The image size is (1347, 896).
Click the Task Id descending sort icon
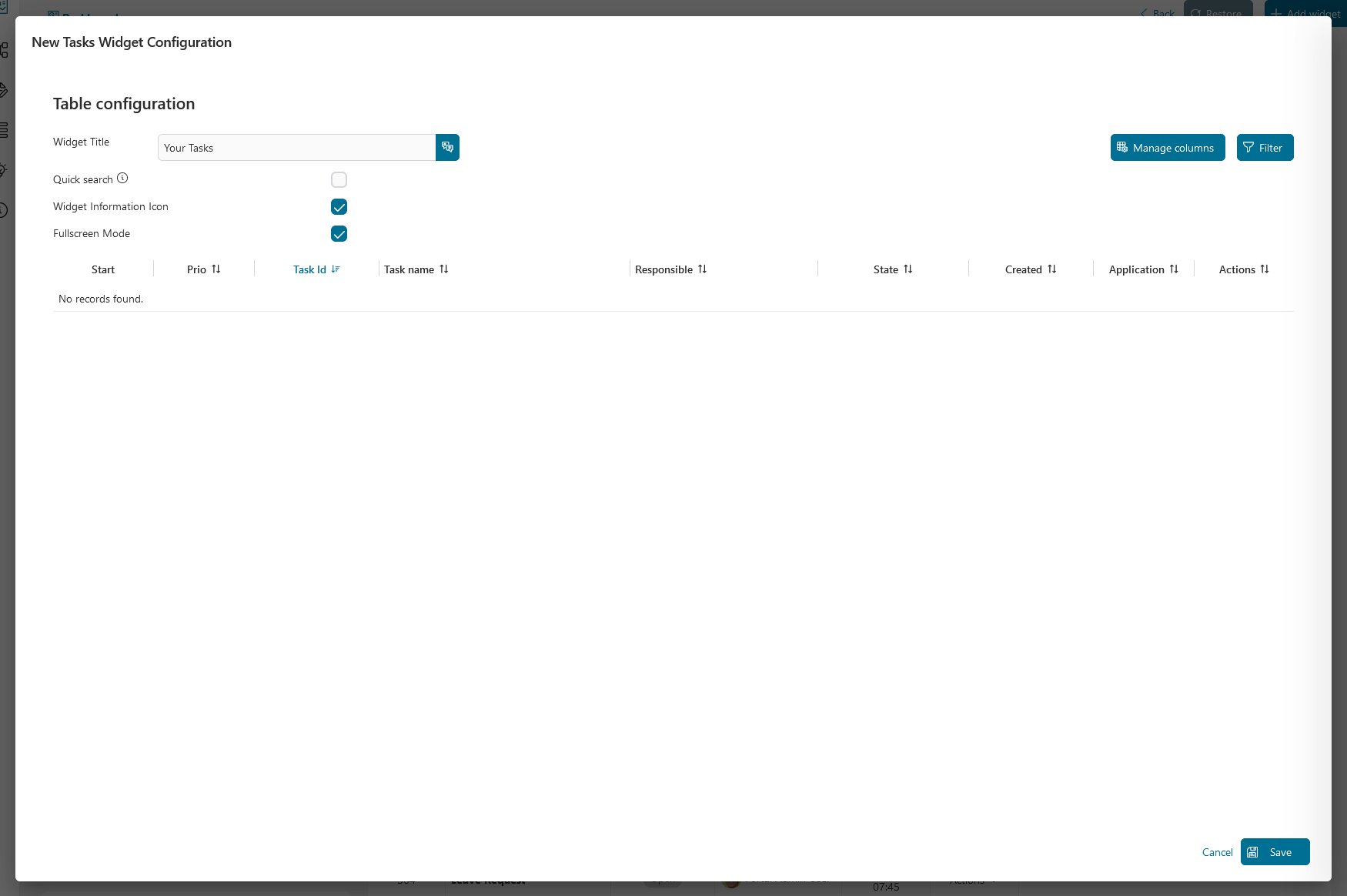tap(336, 269)
